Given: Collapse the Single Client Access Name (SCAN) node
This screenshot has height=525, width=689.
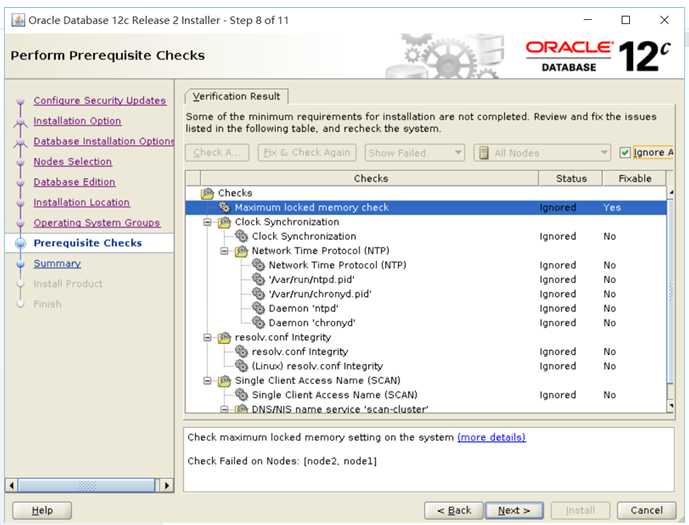Looking at the screenshot, I should click(207, 380).
